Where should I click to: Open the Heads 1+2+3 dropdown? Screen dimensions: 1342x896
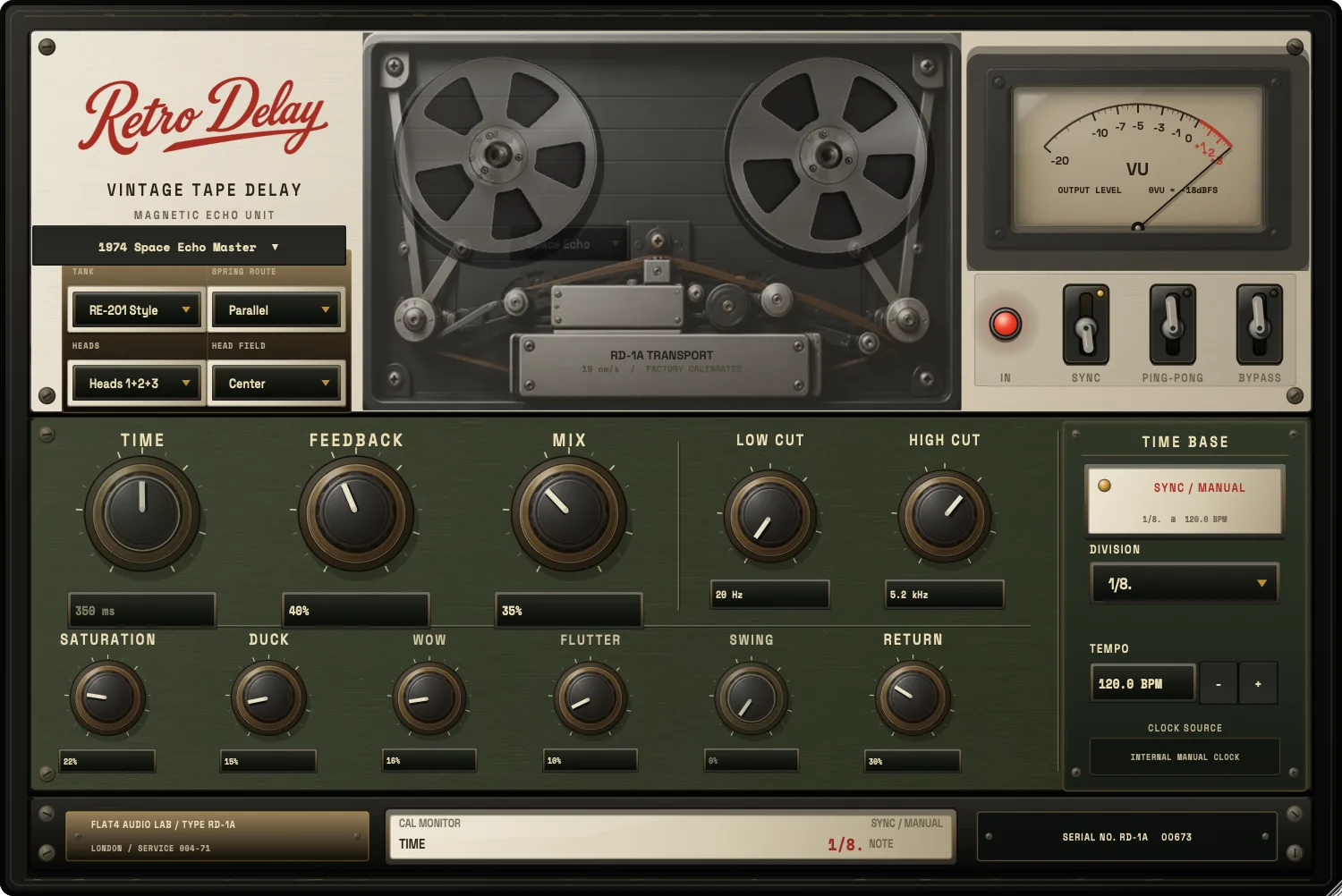137,383
